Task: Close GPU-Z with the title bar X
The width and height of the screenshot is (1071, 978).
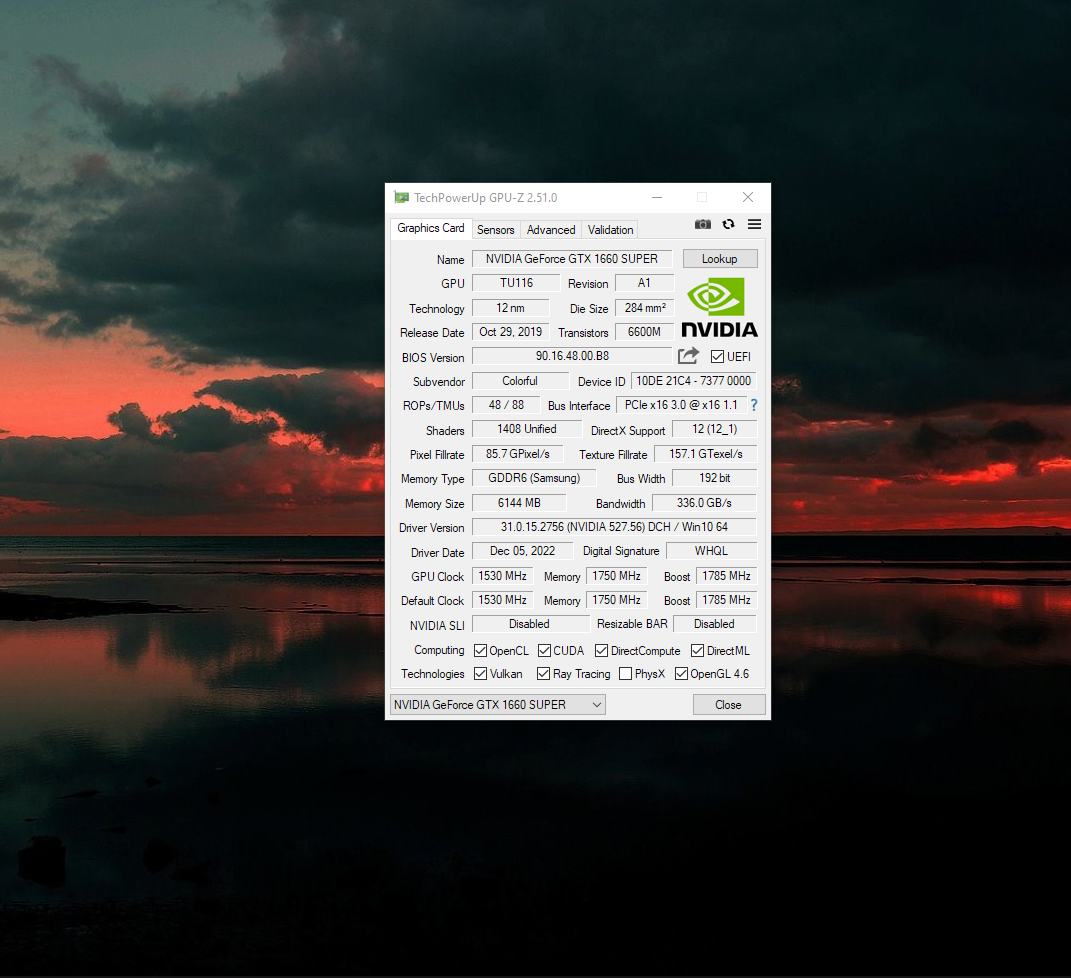Action: pyautogui.click(x=748, y=197)
